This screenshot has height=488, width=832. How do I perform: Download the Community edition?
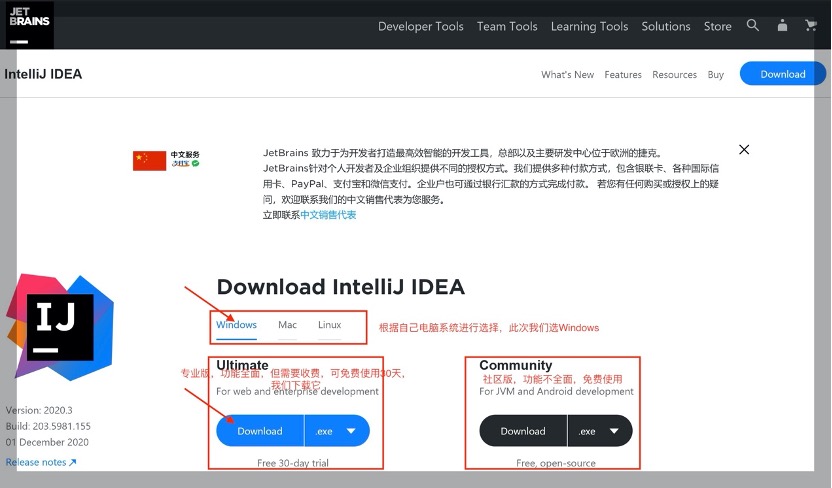pyautogui.click(x=523, y=431)
